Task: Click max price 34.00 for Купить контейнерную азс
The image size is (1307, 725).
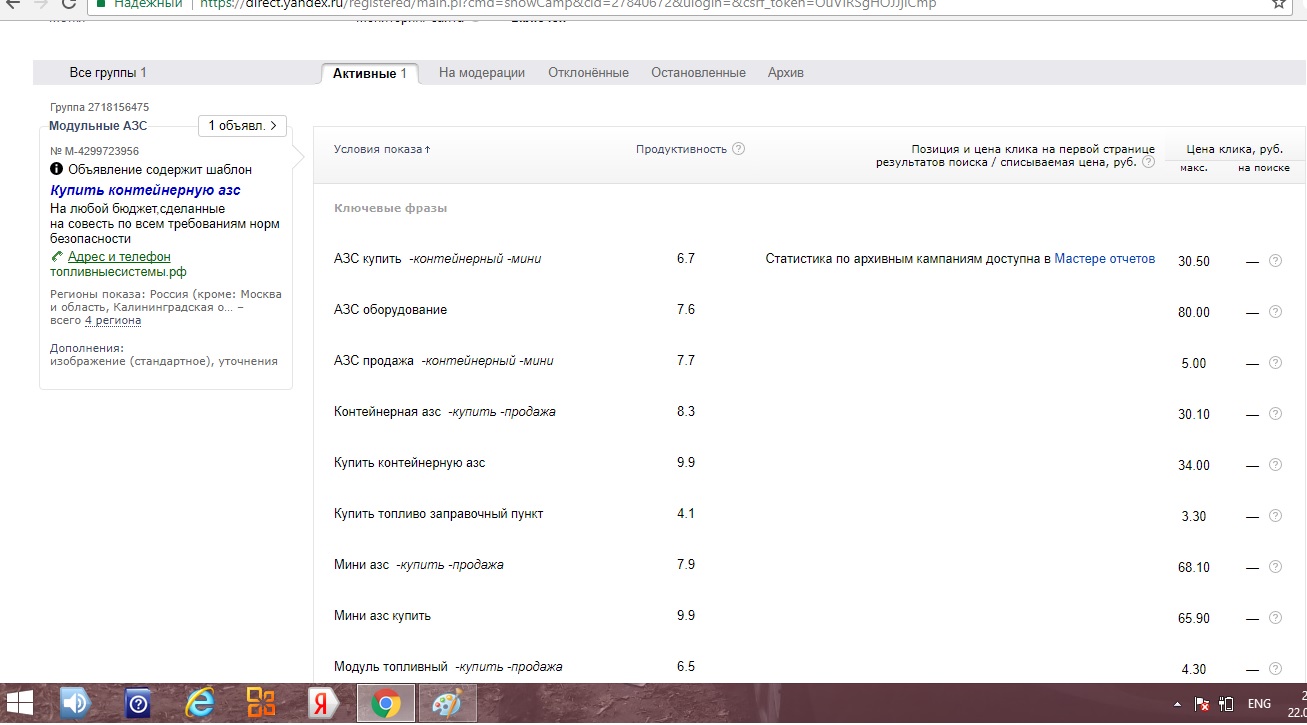Action: click(x=1194, y=465)
